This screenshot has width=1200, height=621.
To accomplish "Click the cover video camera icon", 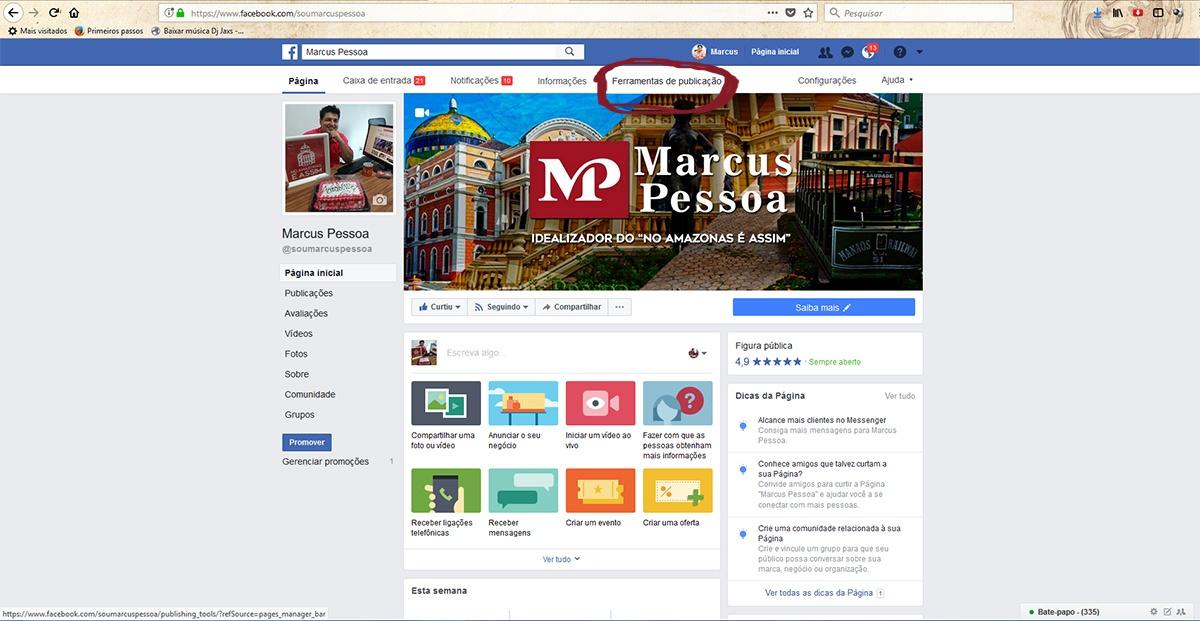I will (422, 112).
